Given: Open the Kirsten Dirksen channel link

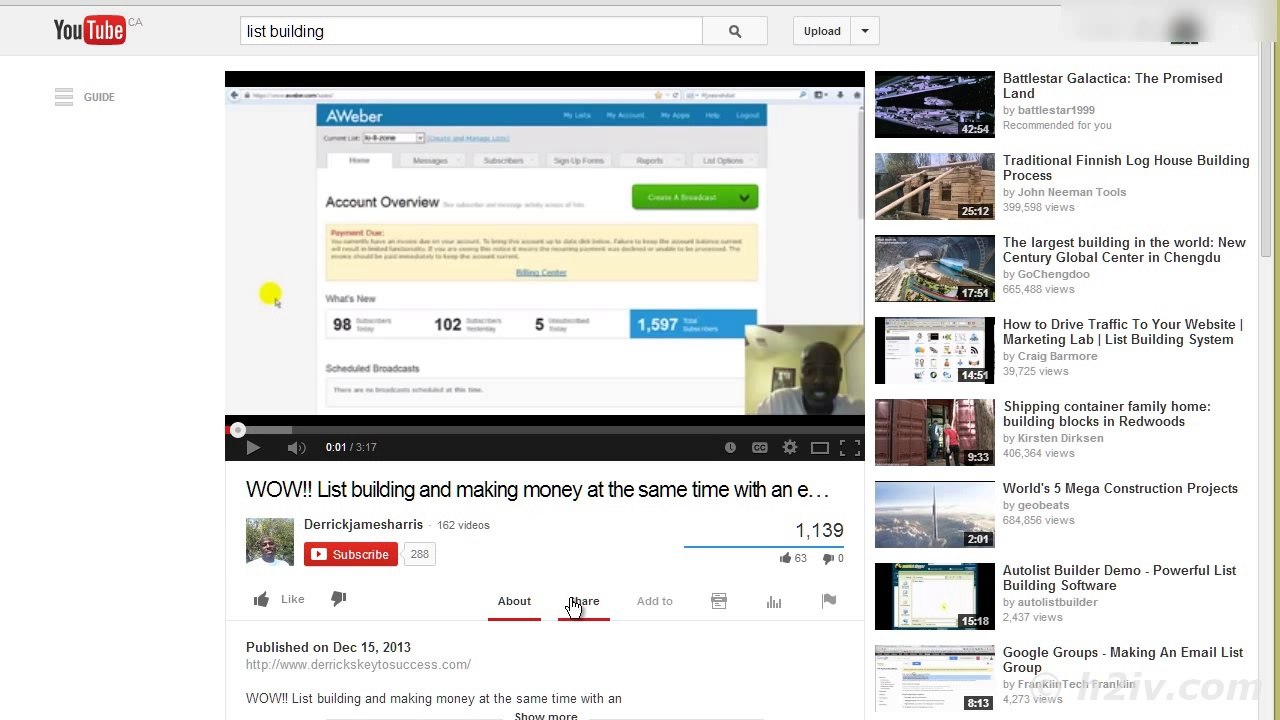Looking at the screenshot, I should [x=1061, y=438].
